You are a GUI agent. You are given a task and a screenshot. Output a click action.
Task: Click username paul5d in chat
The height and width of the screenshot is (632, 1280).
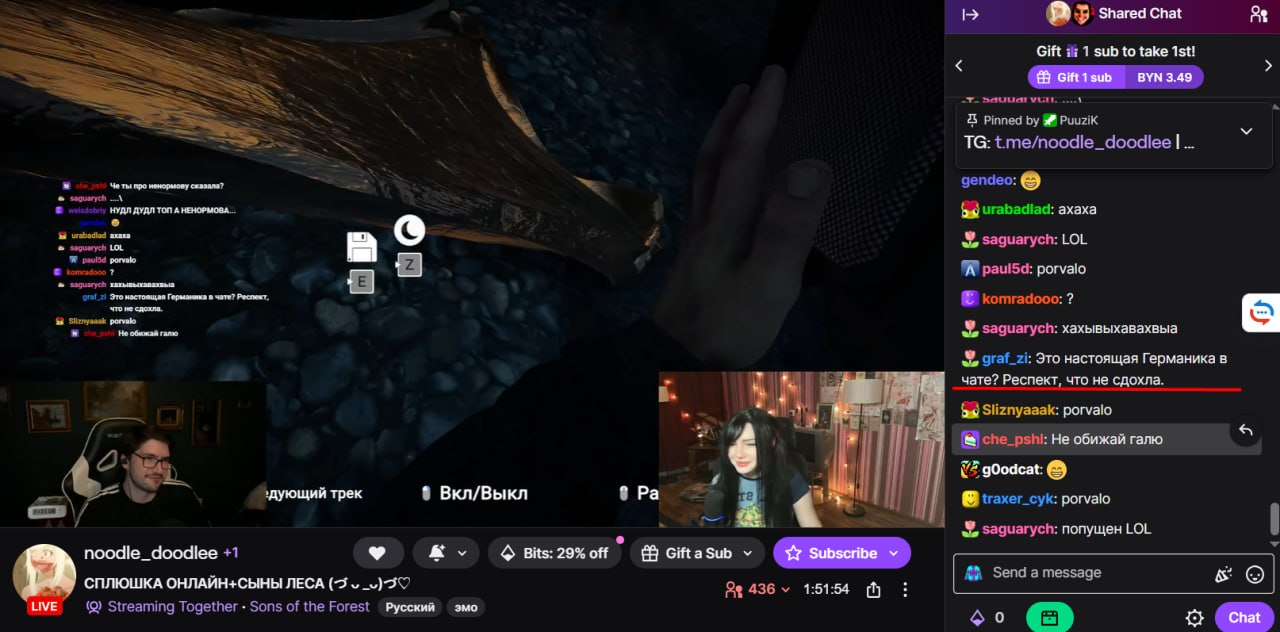pos(1004,269)
